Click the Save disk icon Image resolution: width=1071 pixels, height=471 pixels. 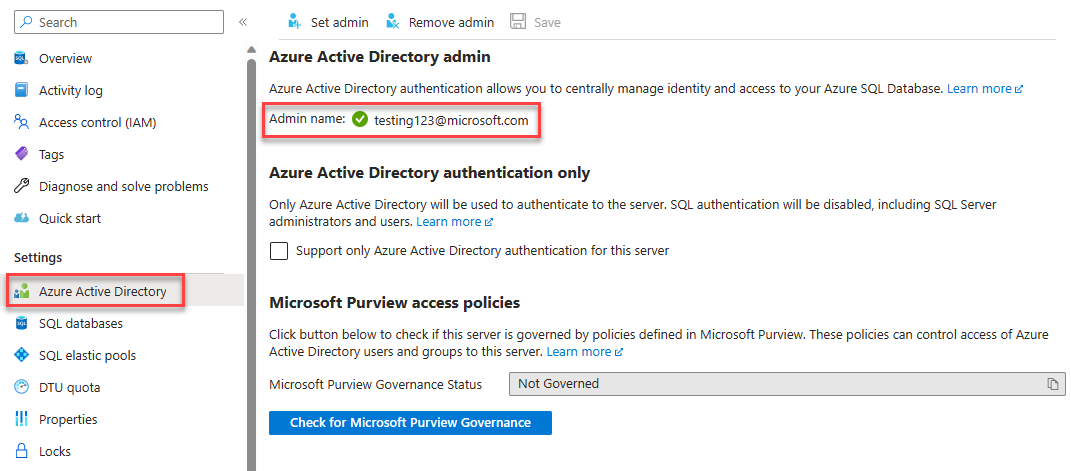click(518, 22)
